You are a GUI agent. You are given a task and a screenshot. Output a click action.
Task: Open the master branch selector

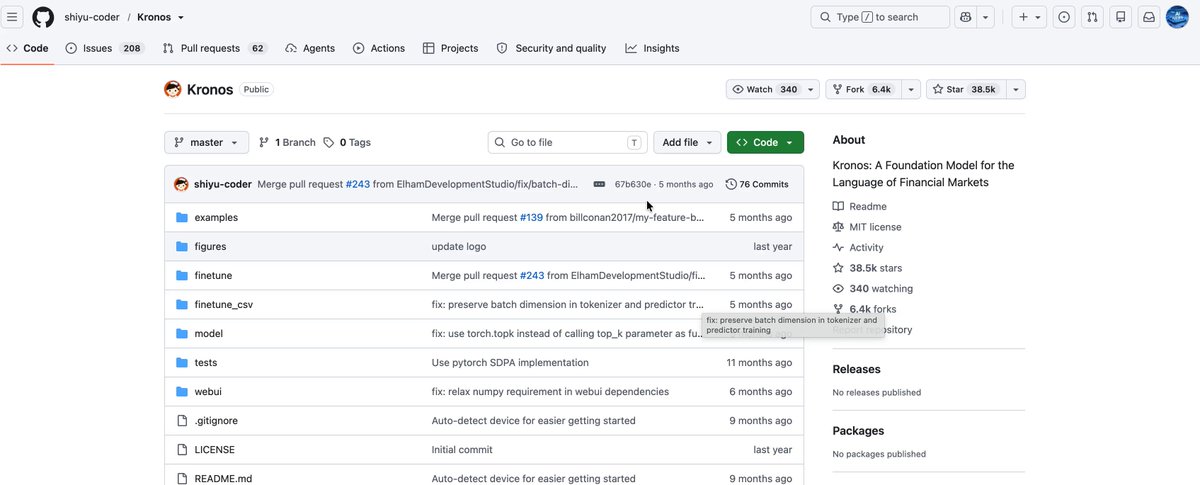tap(206, 142)
